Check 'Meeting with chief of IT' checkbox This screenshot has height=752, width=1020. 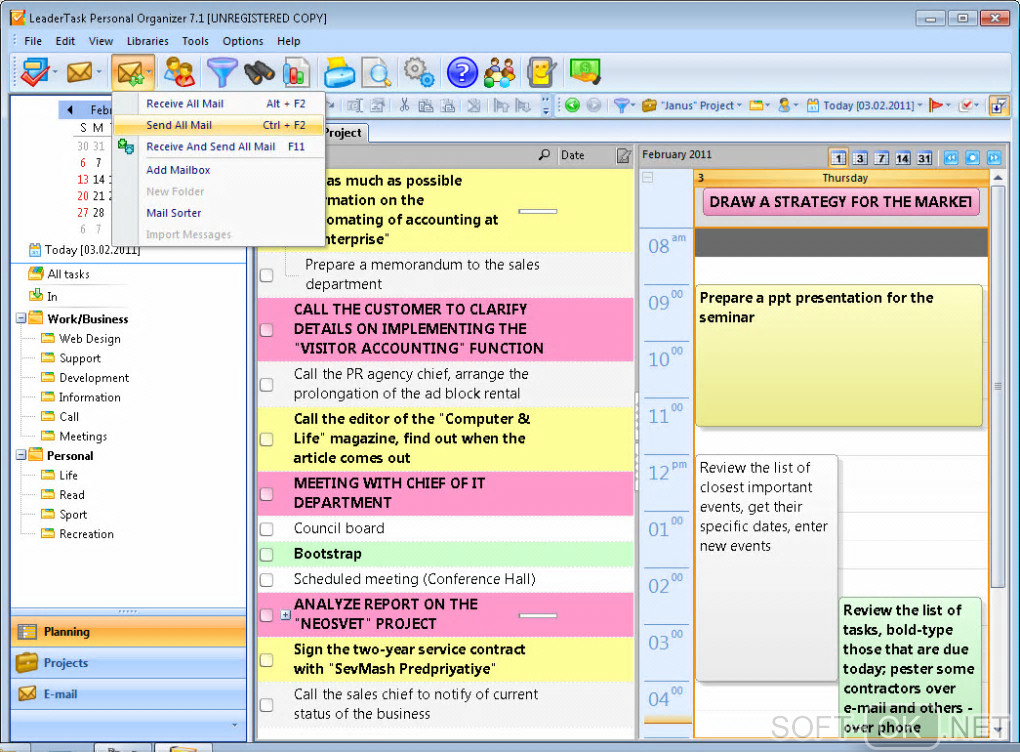(x=267, y=494)
